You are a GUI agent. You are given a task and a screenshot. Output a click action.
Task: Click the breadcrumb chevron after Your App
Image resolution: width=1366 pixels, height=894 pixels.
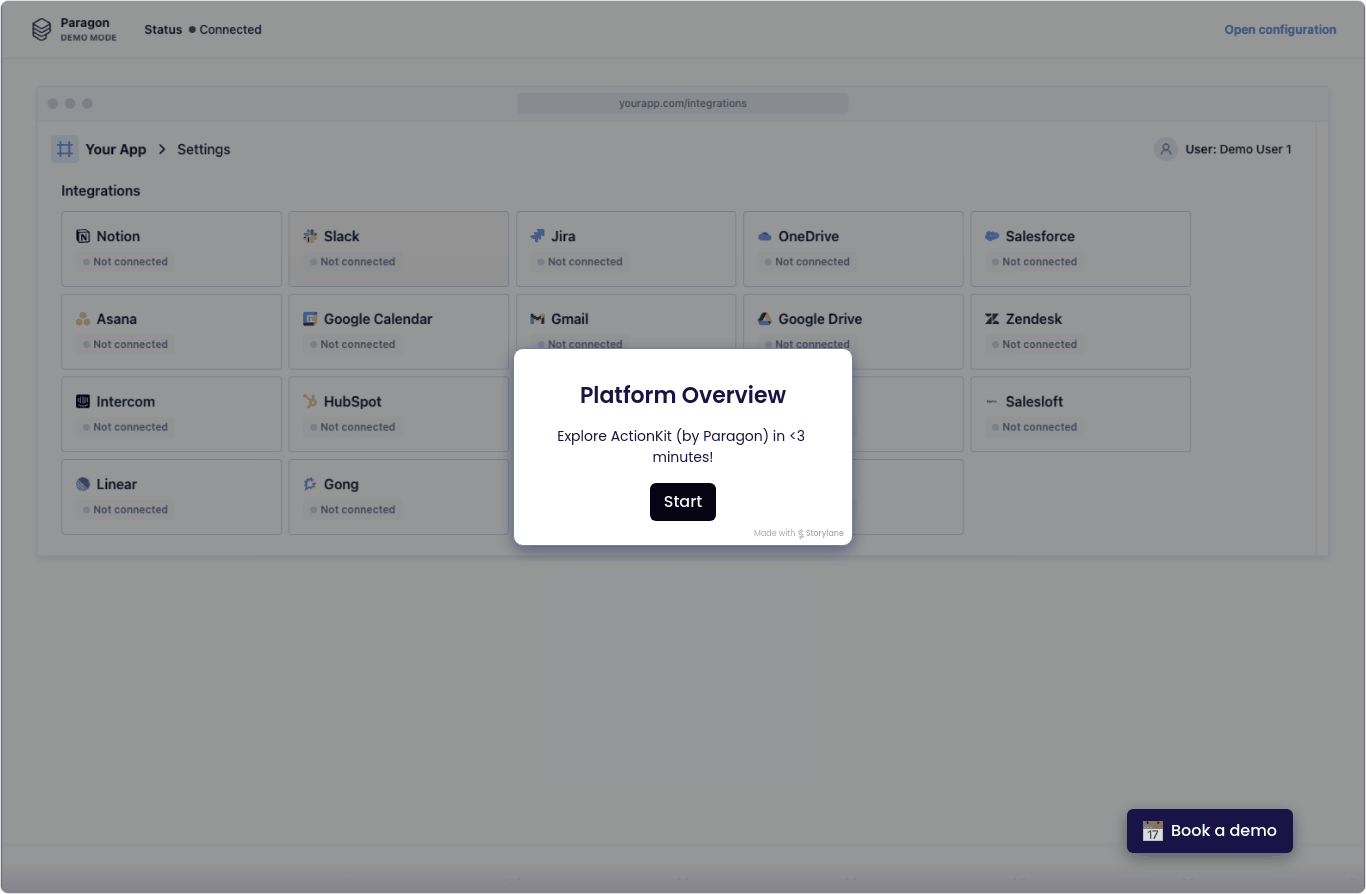pyautogui.click(x=162, y=150)
